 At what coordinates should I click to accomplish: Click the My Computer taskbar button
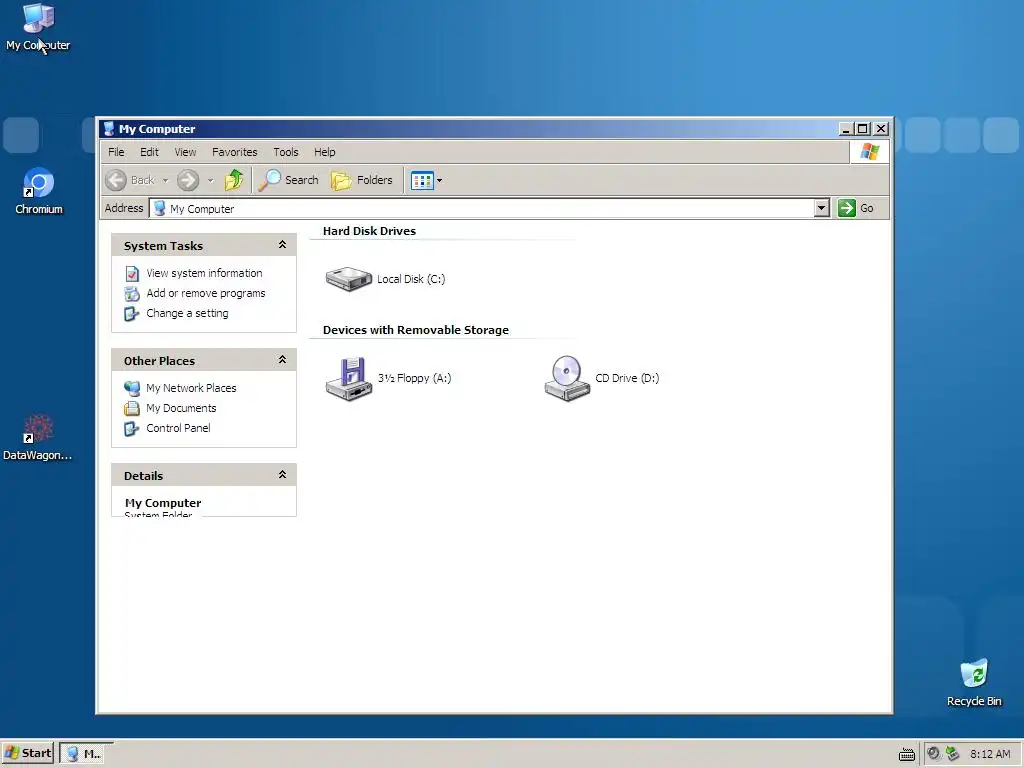click(x=86, y=753)
